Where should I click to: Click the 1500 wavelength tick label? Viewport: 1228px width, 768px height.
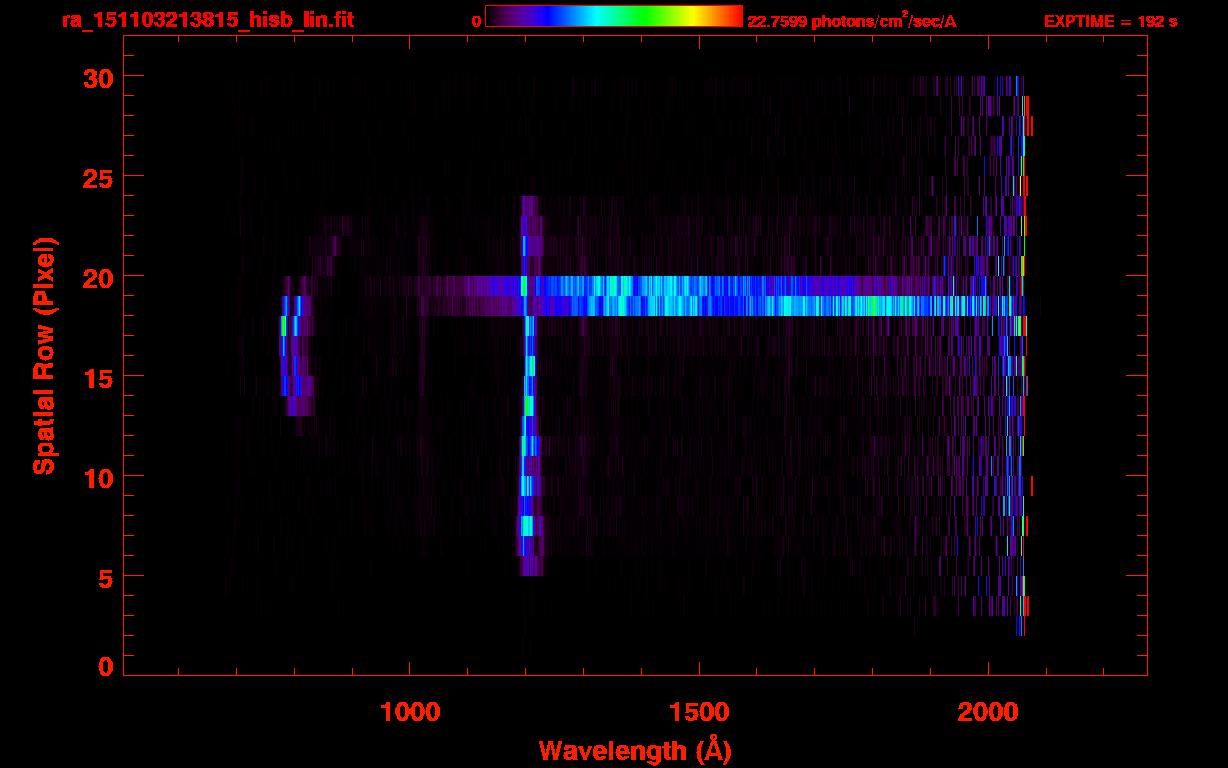pyautogui.click(x=699, y=712)
